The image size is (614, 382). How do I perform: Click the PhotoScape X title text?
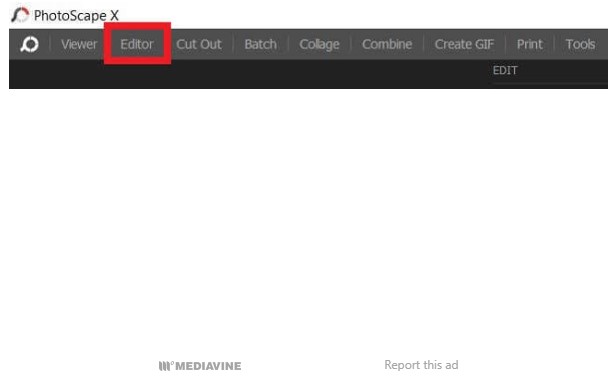[76, 16]
